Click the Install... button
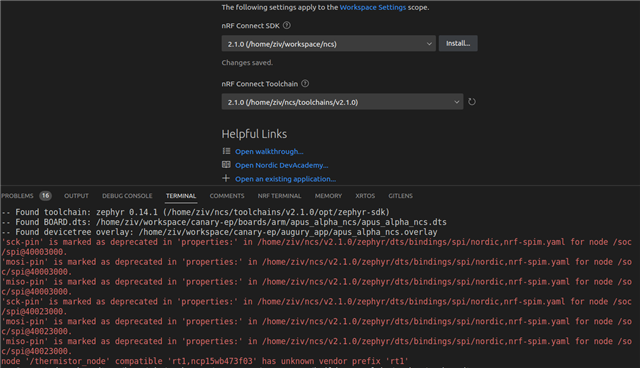 coord(458,43)
